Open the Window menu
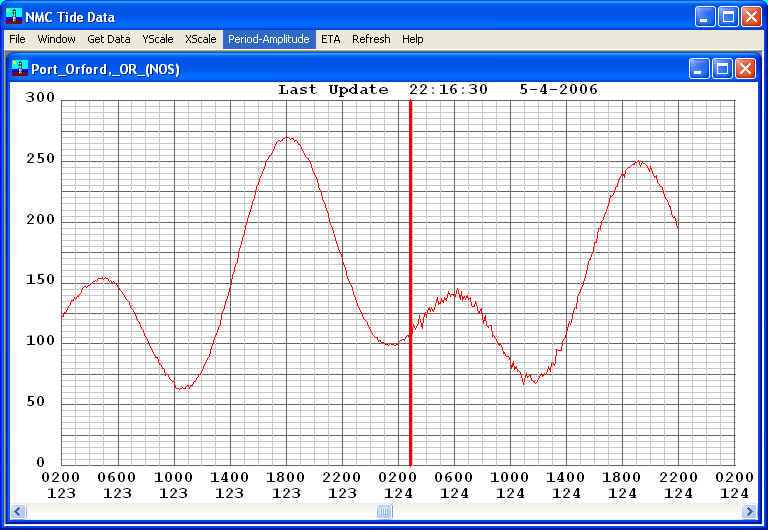768x530 pixels. pyautogui.click(x=56, y=39)
